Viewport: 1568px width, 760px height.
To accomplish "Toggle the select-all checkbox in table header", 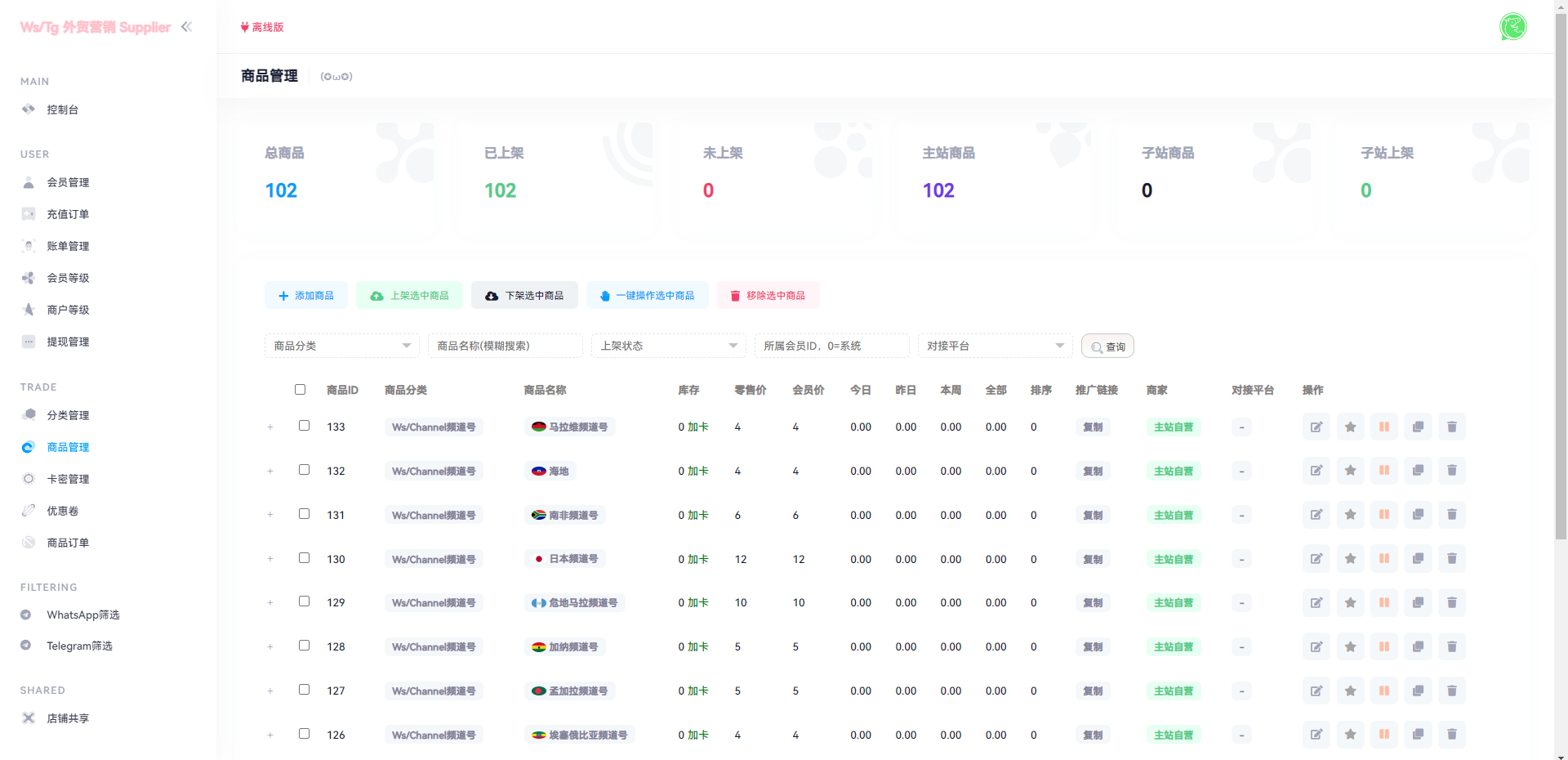I will 300,390.
